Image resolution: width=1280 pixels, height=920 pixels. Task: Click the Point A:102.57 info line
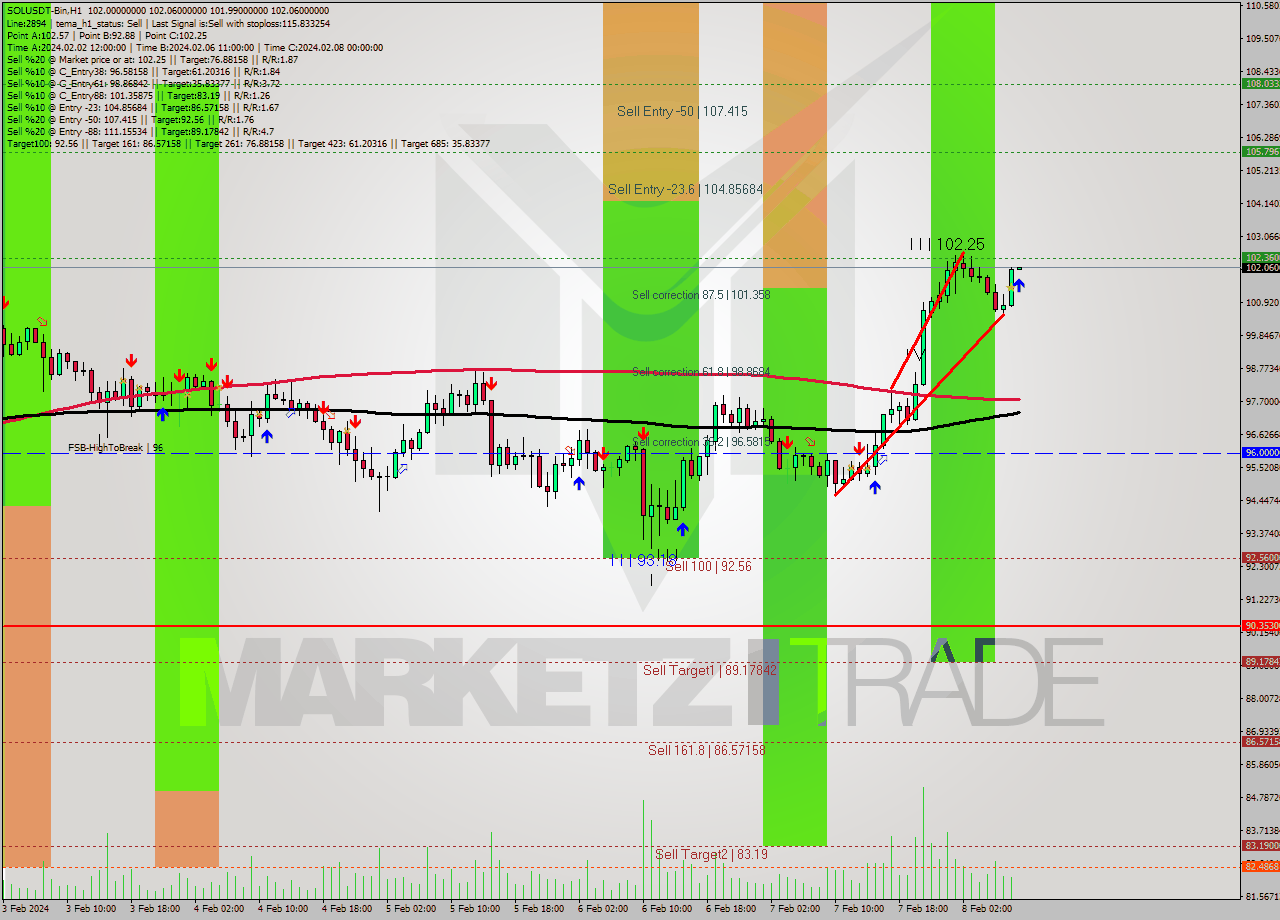(107, 35)
